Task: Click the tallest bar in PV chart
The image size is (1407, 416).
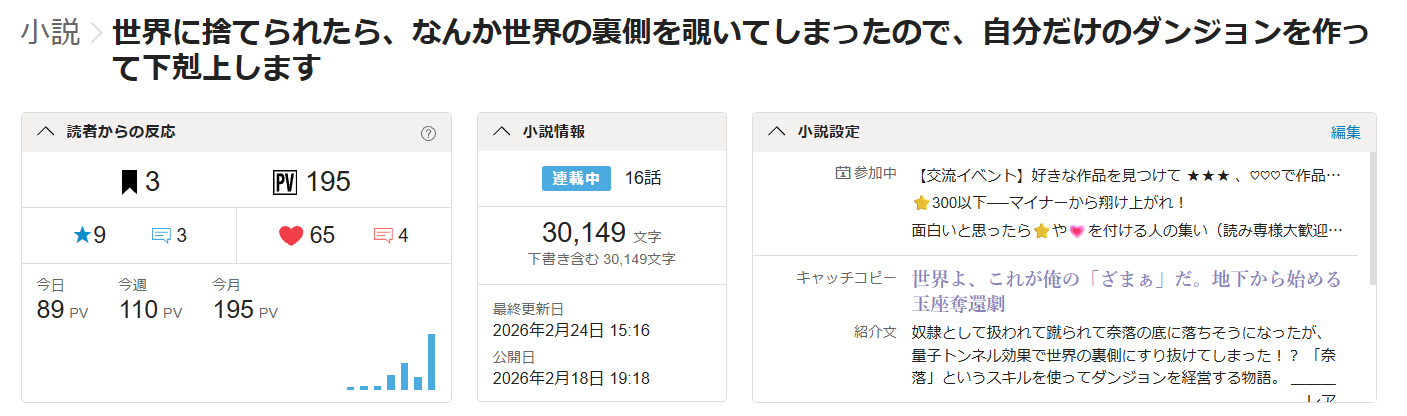Action: pyautogui.click(x=432, y=361)
